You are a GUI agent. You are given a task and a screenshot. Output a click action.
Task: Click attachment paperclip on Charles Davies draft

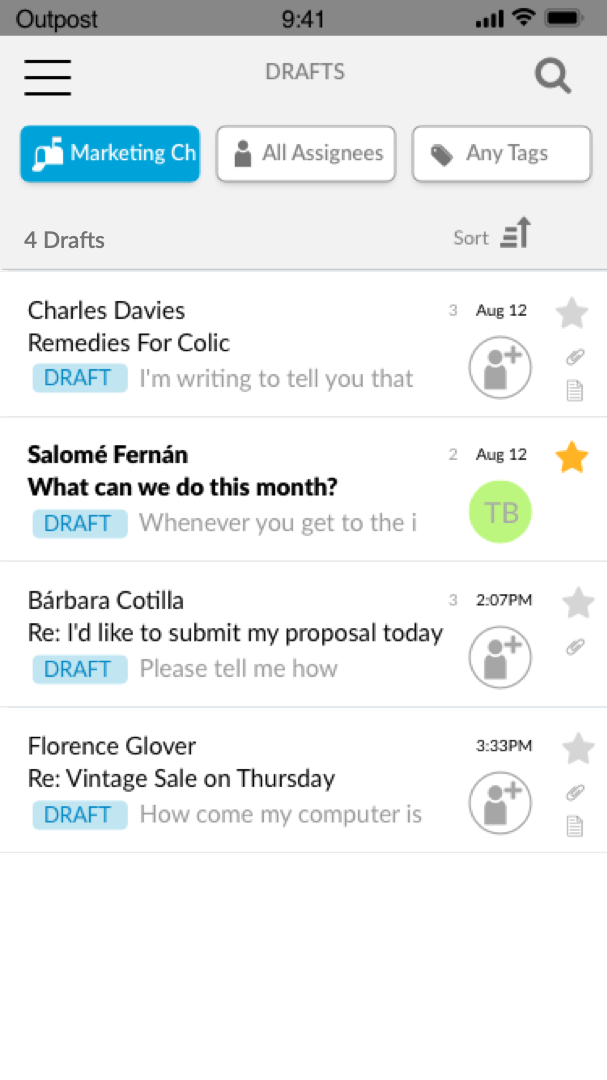pyautogui.click(x=575, y=356)
